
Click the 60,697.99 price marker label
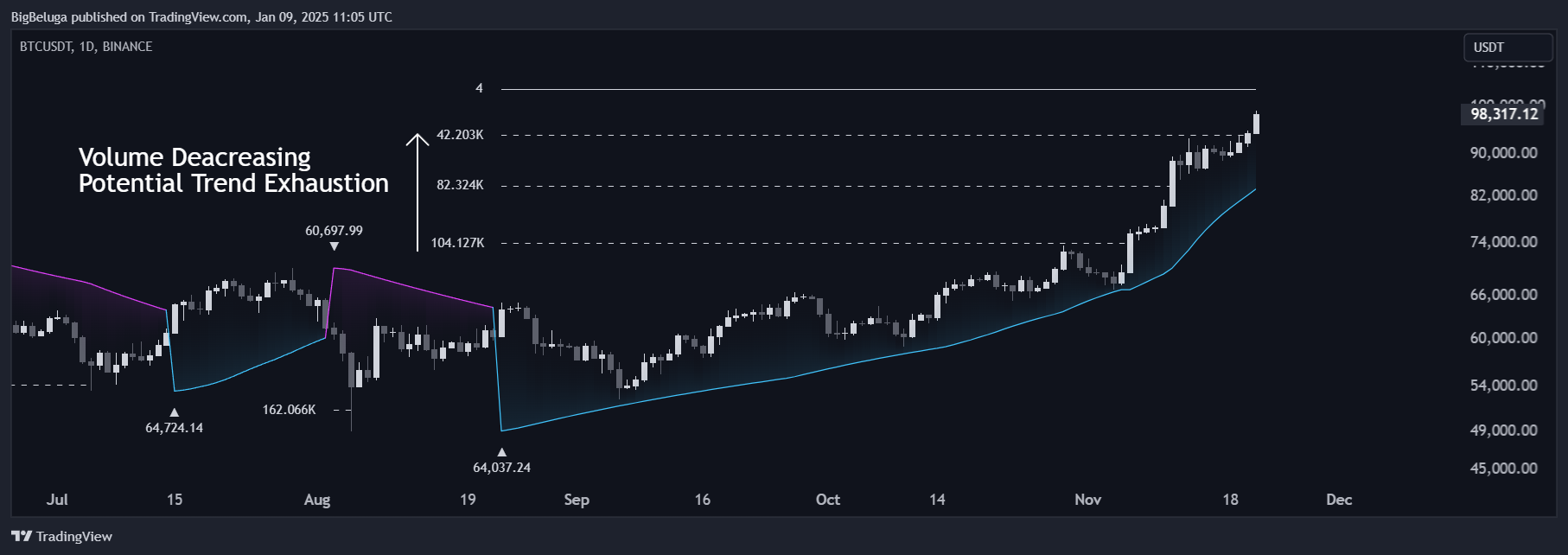(334, 231)
